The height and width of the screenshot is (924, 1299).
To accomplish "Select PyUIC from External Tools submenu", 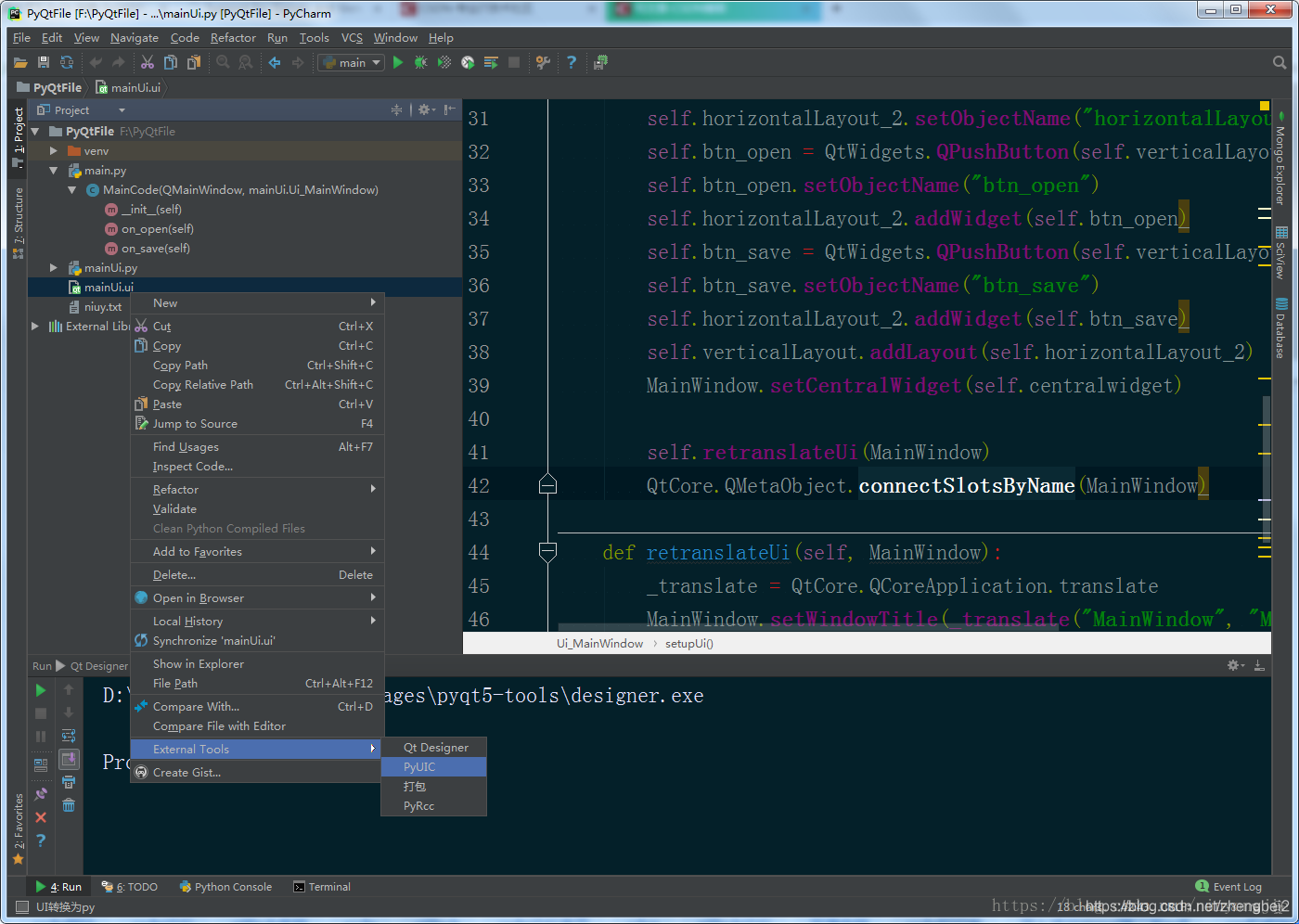I will pos(433,767).
